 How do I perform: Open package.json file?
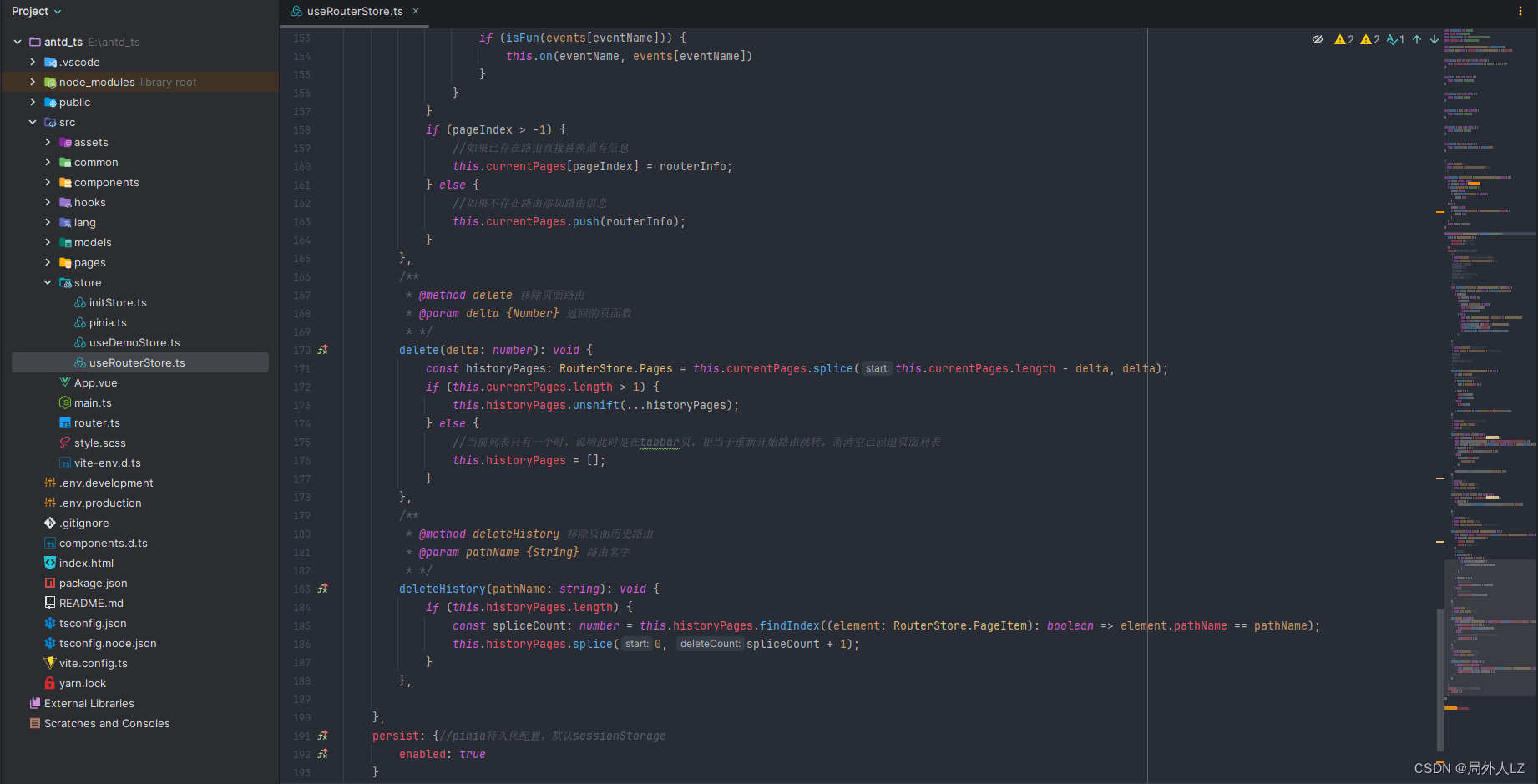(93, 583)
